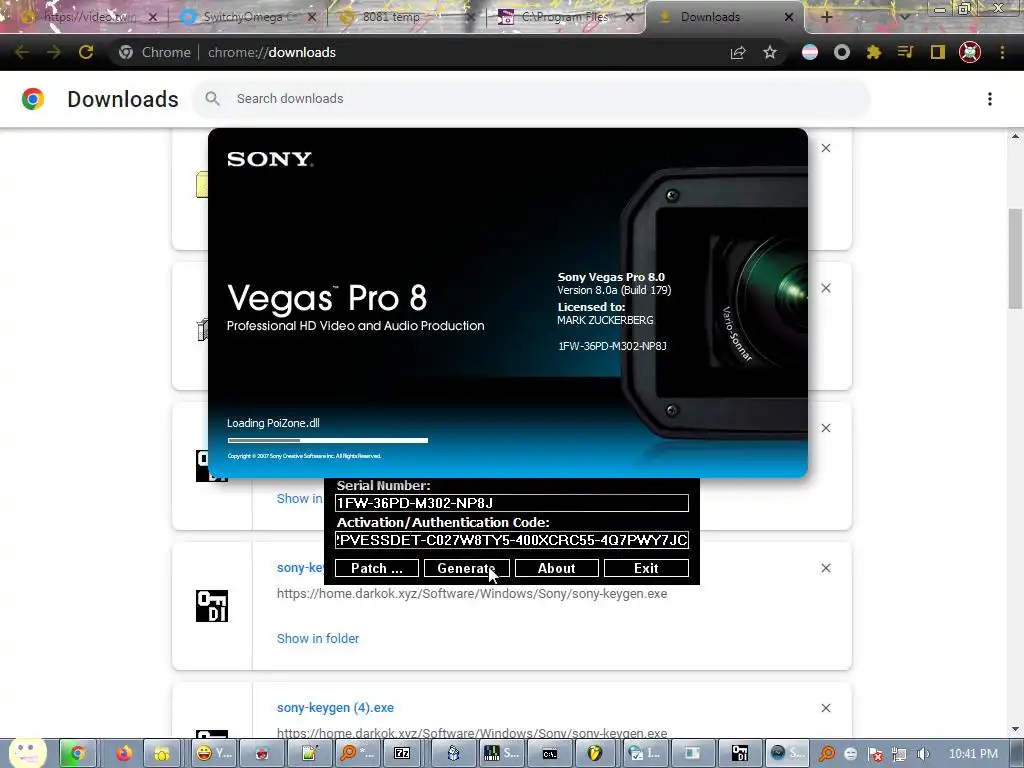Open the media control playlist icon
Screen dimensions: 1024x768
click(x=905, y=52)
